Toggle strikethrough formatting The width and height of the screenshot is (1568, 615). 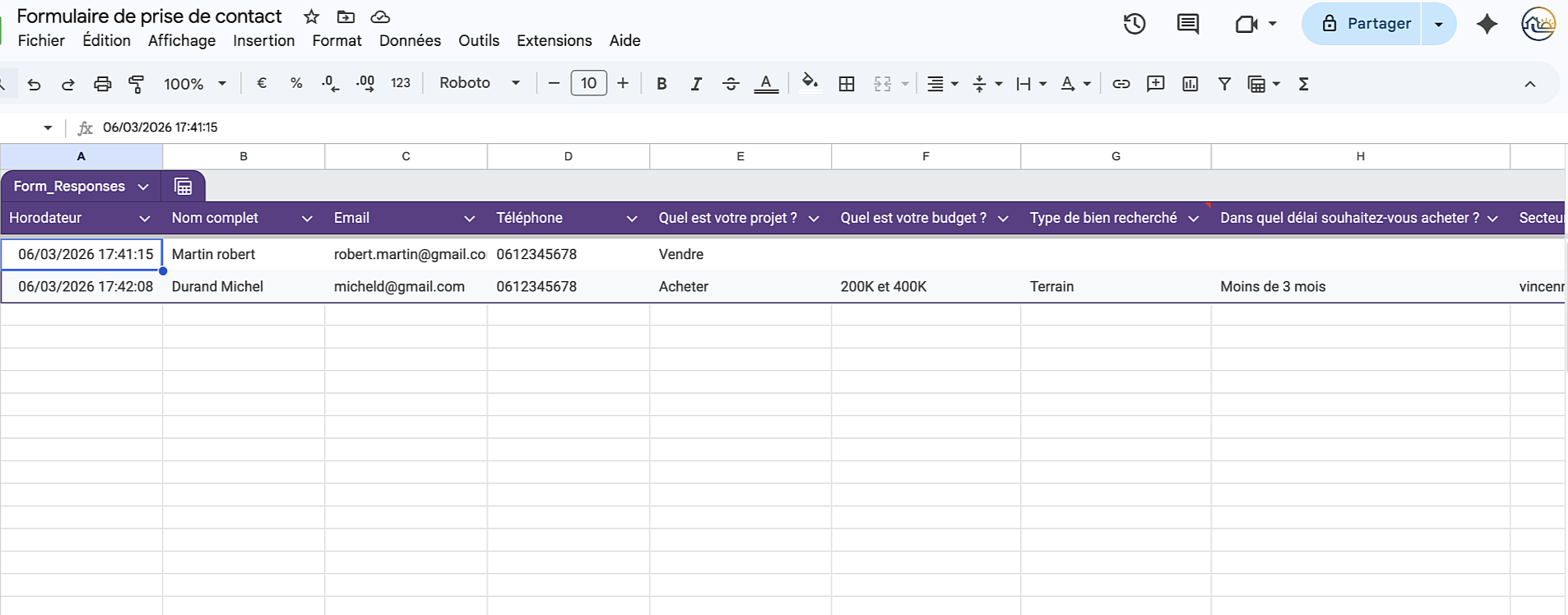pyautogui.click(x=731, y=84)
